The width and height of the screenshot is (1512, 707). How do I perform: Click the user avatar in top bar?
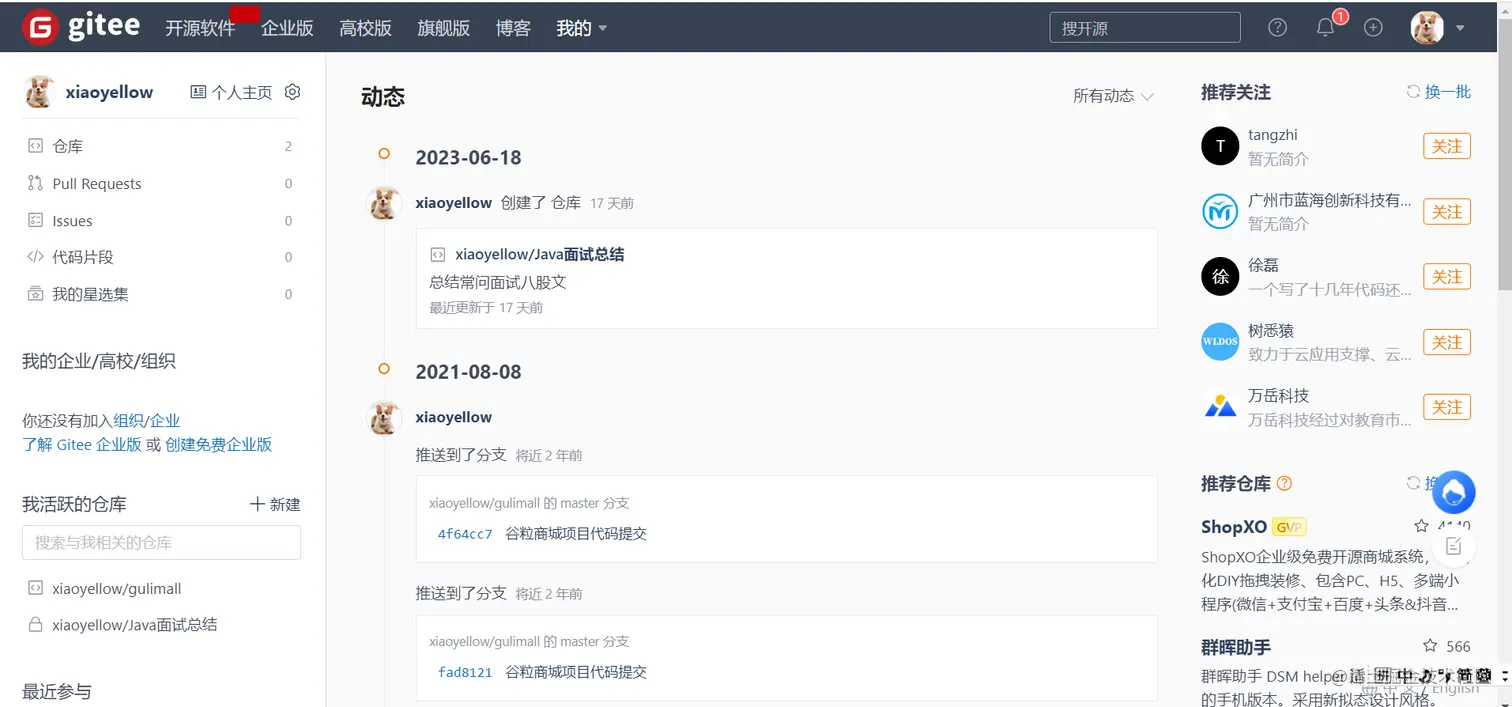click(1427, 28)
